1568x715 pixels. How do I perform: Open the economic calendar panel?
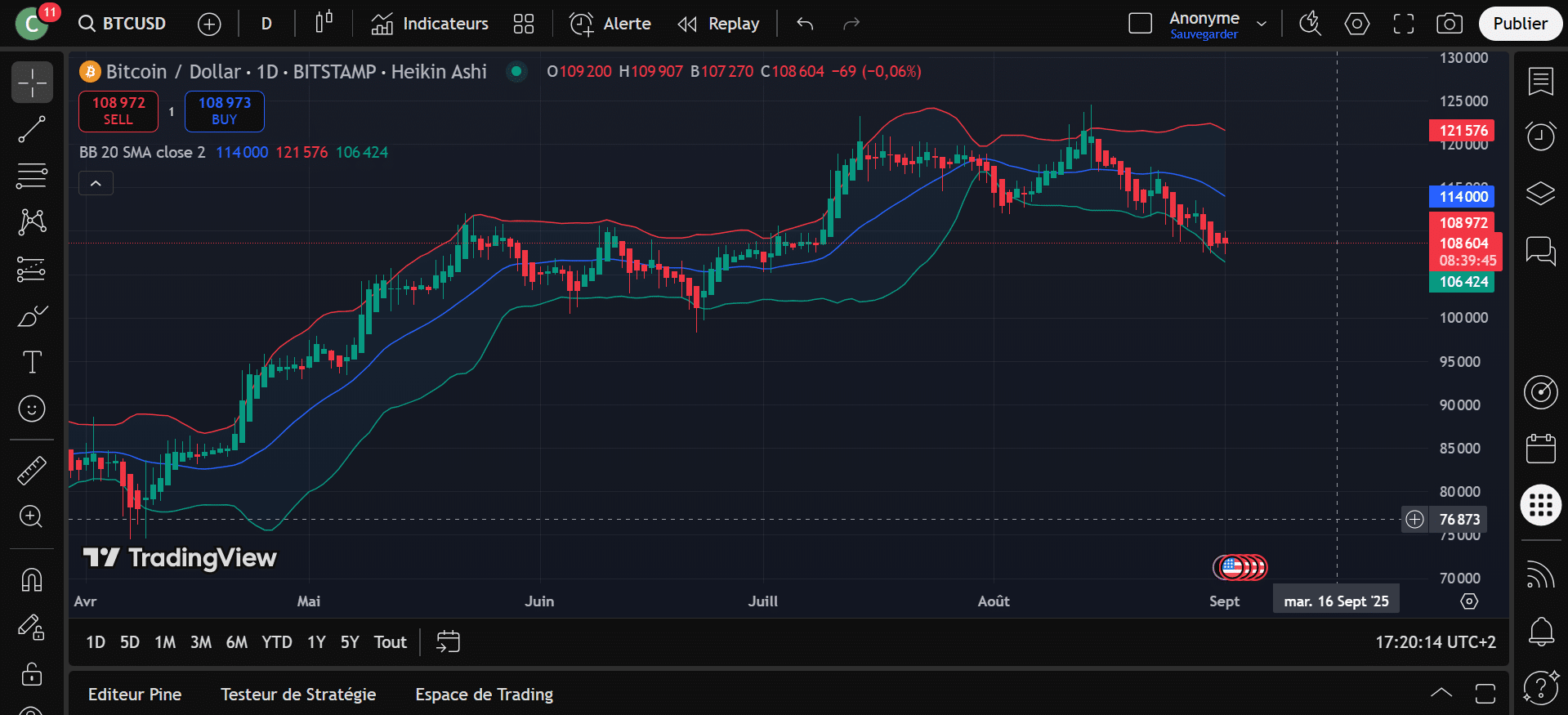tap(1540, 449)
